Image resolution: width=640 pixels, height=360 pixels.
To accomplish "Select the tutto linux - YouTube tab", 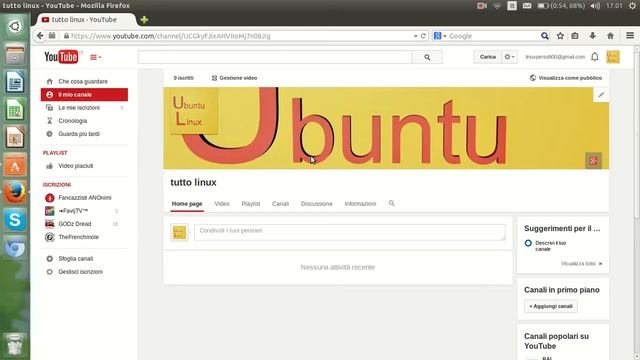I will coord(85,20).
